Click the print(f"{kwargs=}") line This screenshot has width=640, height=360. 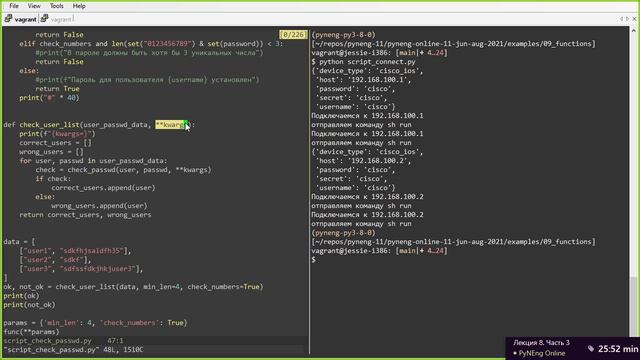[x=57, y=133]
